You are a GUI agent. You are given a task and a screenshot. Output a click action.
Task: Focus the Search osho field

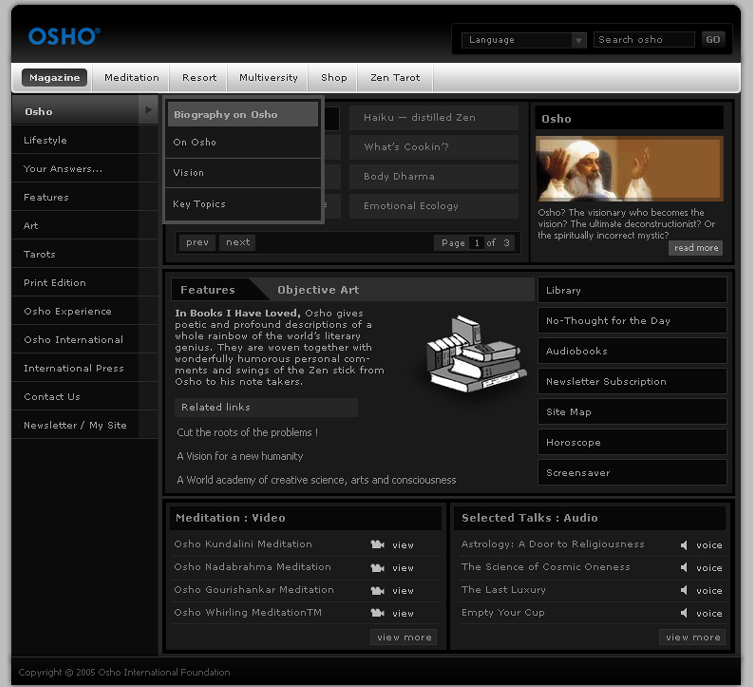(644, 40)
